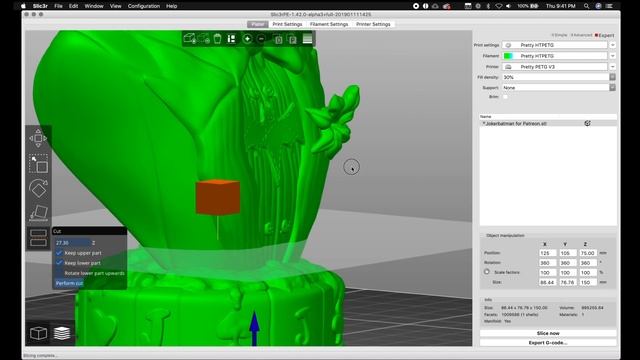Click the Scale factors Y input field
Screen dimensions: 640x360
[567, 273]
